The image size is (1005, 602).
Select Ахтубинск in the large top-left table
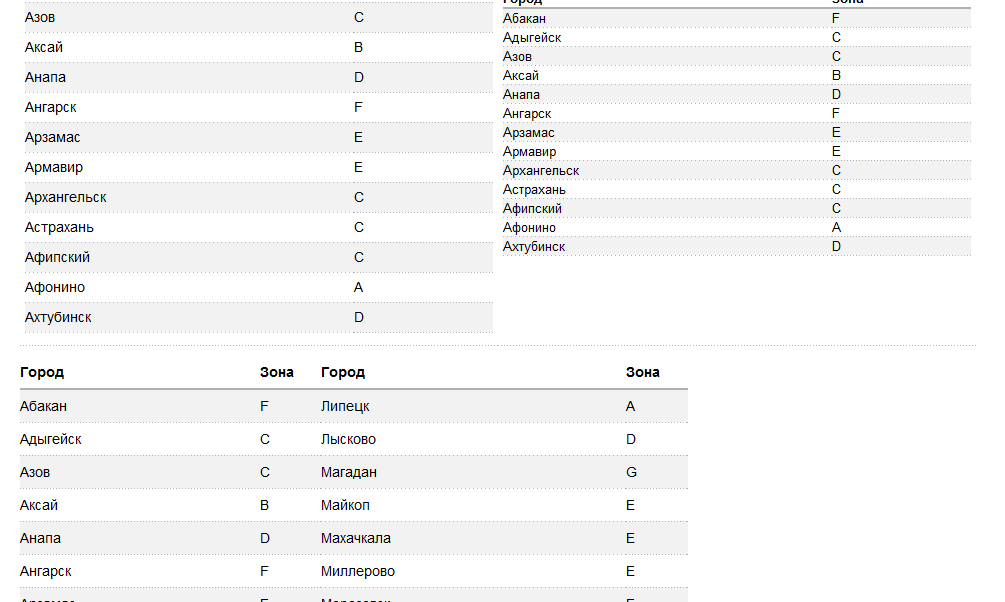[x=58, y=317]
